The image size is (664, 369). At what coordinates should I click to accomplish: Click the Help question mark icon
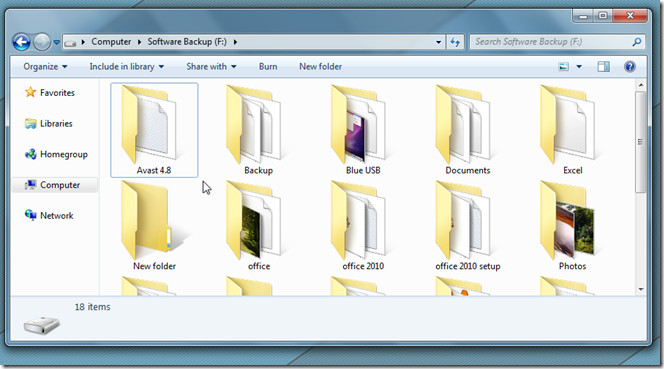630,67
